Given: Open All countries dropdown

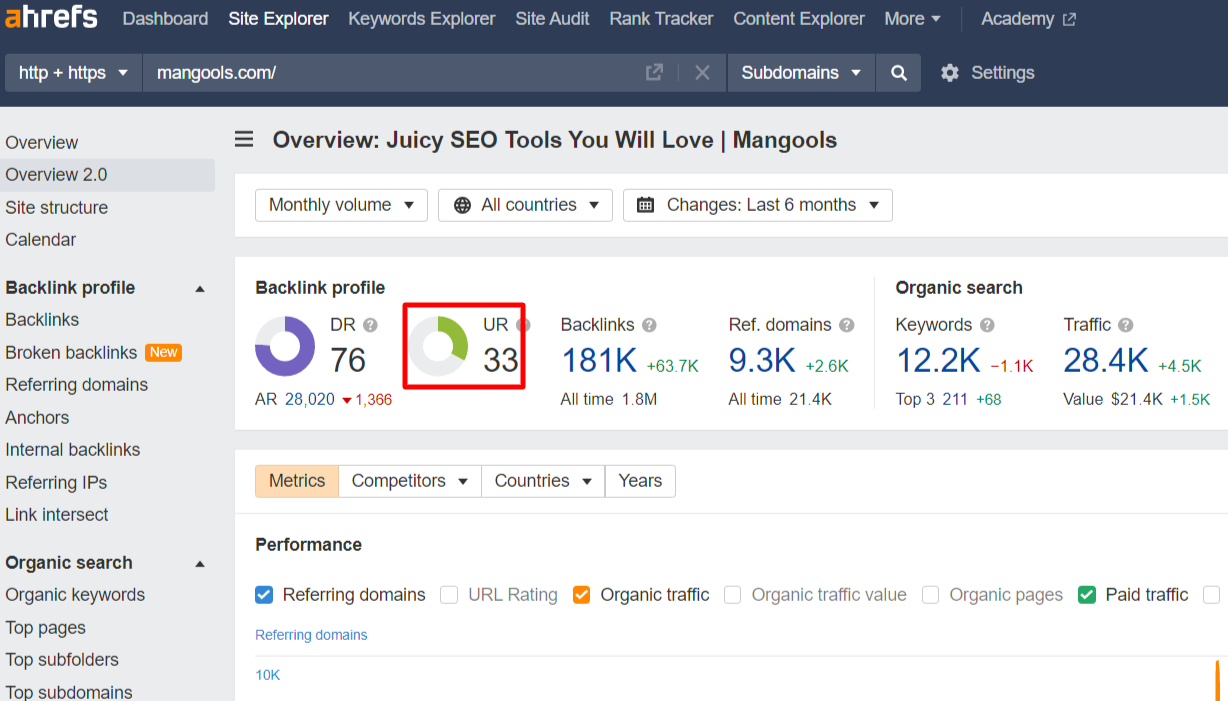Looking at the screenshot, I should click(x=525, y=205).
